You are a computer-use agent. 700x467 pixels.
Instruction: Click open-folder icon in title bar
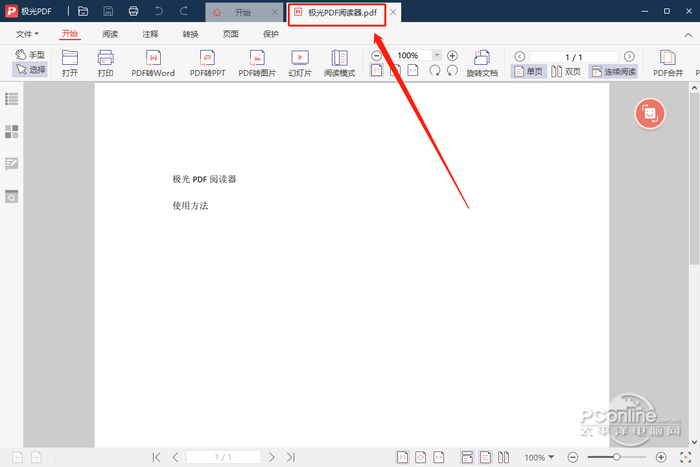pyautogui.click(x=83, y=11)
